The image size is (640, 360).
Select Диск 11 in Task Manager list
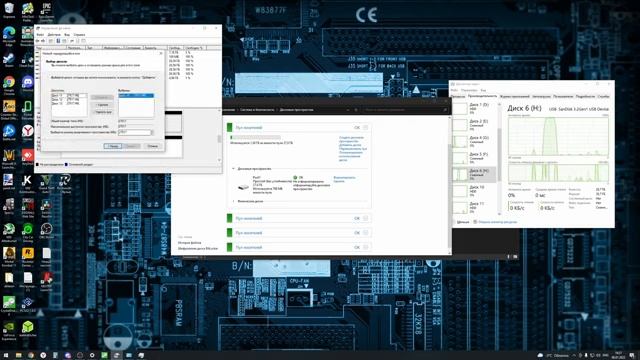(474, 207)
